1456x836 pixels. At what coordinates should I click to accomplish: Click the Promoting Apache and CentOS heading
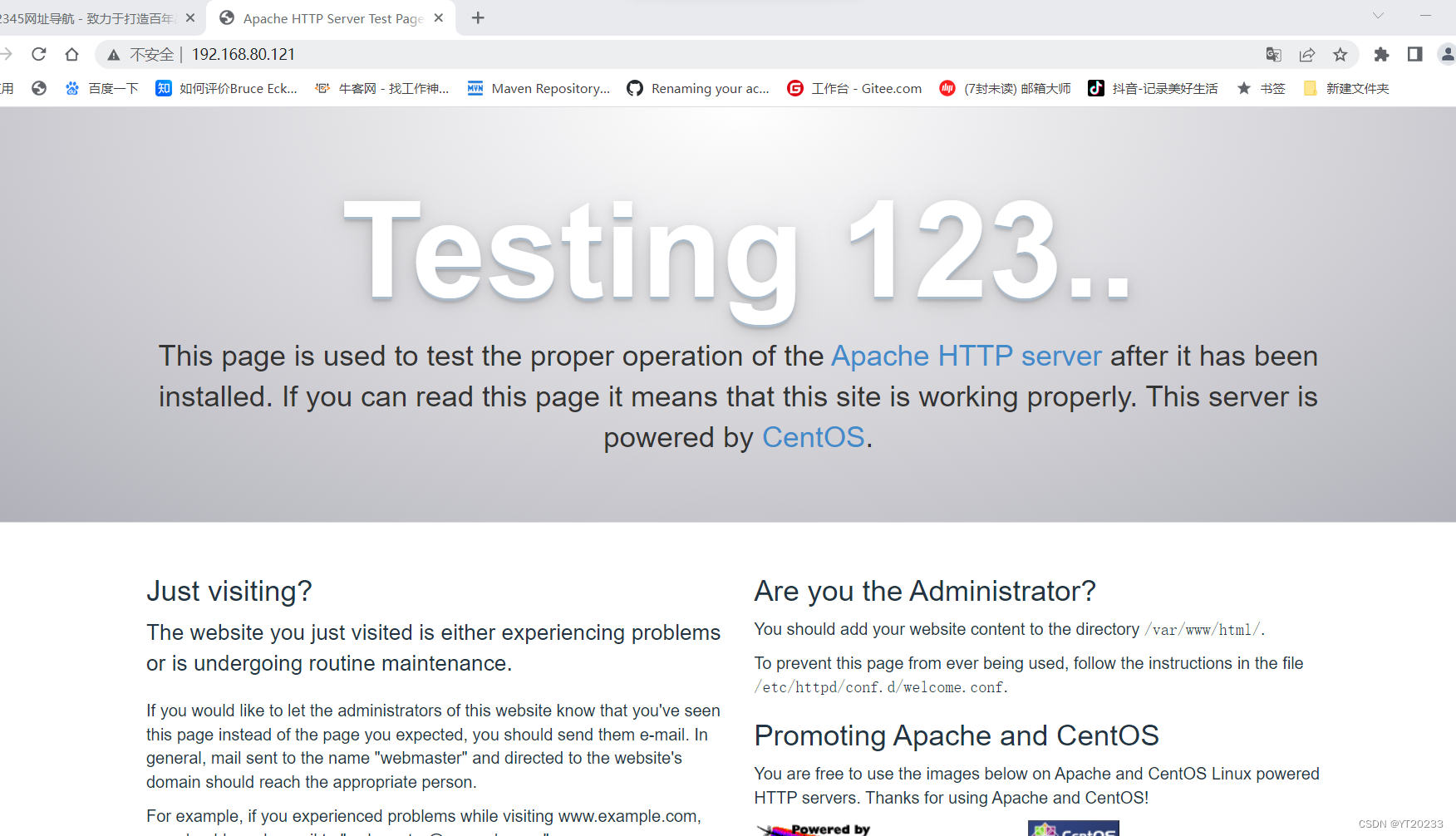point(957,735)
